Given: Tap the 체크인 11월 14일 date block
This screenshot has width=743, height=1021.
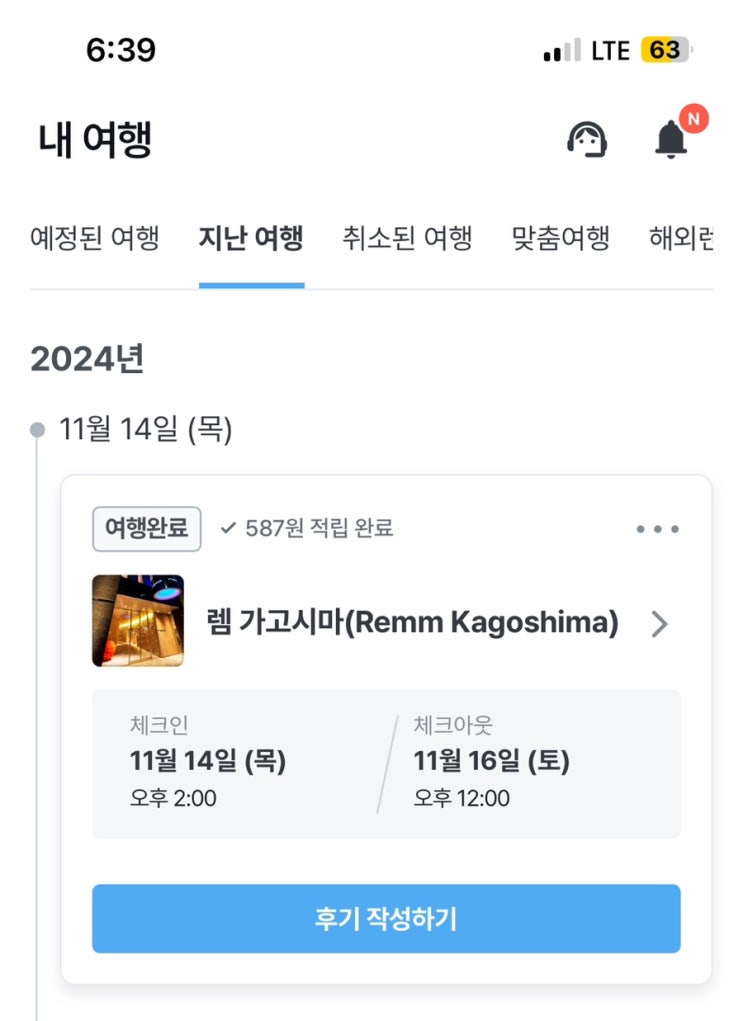Looking at the screenshot, I should pos(208,762).
